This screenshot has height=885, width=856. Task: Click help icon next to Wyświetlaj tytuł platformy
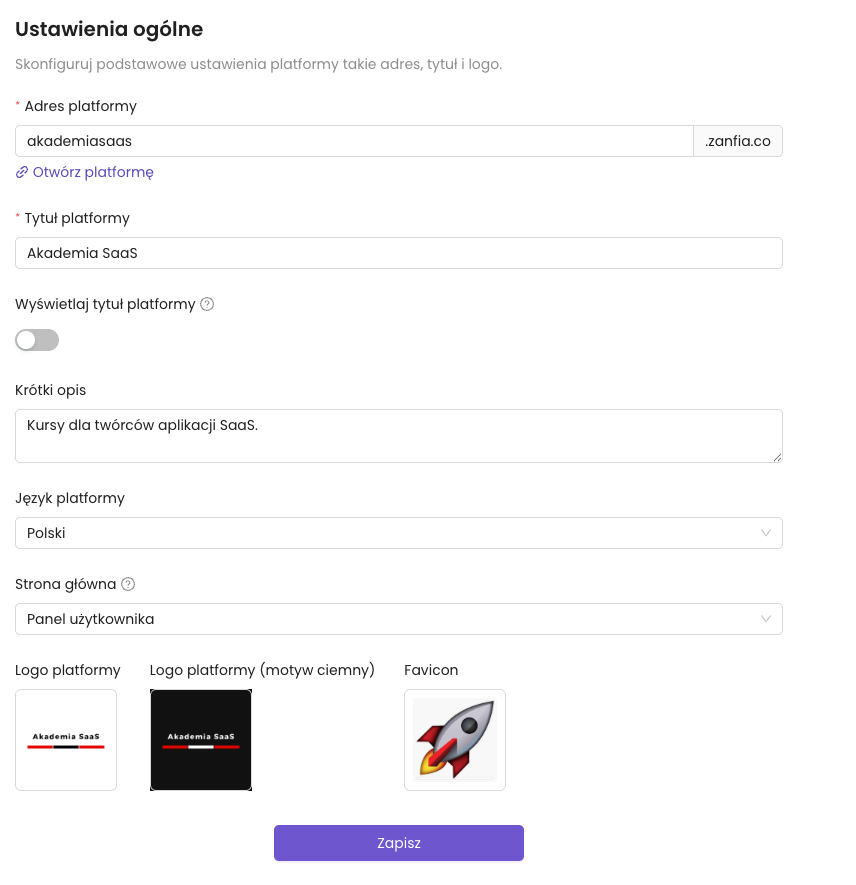click(x=207, y=304)
